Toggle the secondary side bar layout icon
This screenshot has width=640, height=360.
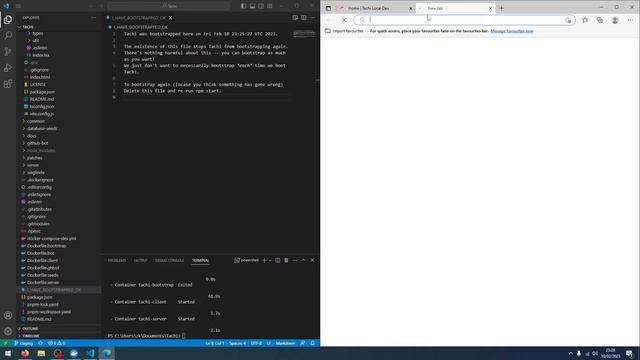[261, 6]
